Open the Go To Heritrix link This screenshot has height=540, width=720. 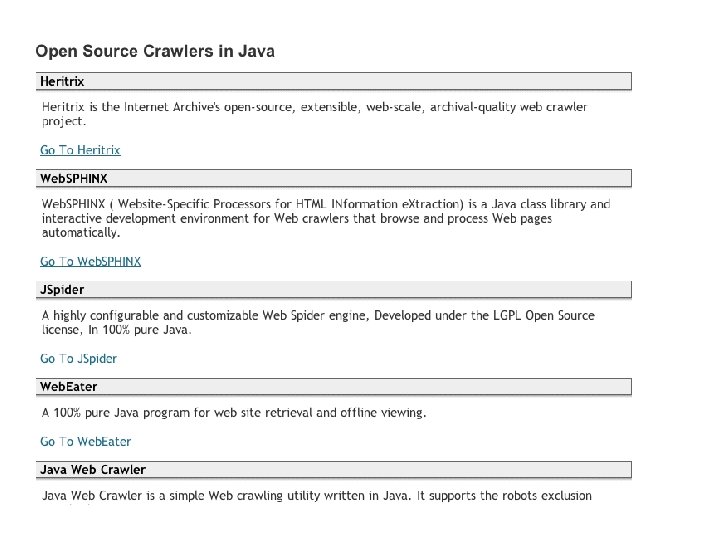[80, 150]
